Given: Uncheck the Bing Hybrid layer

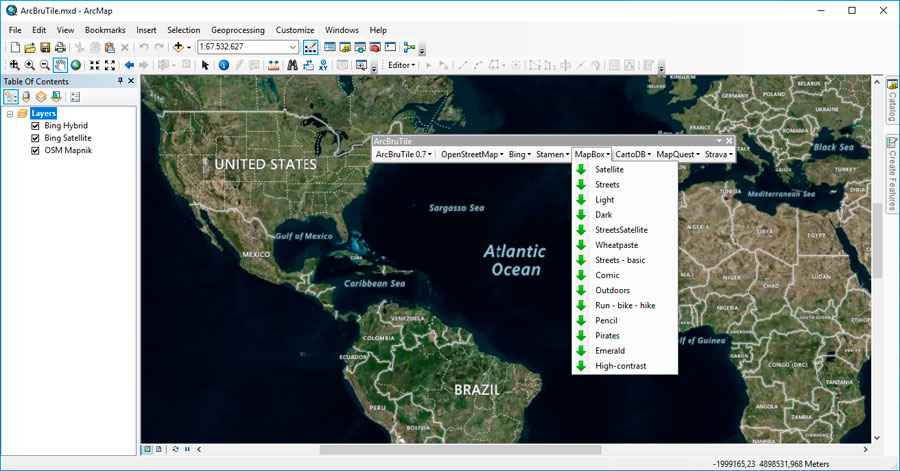Looking at the screenshot, I should (35, 126).
